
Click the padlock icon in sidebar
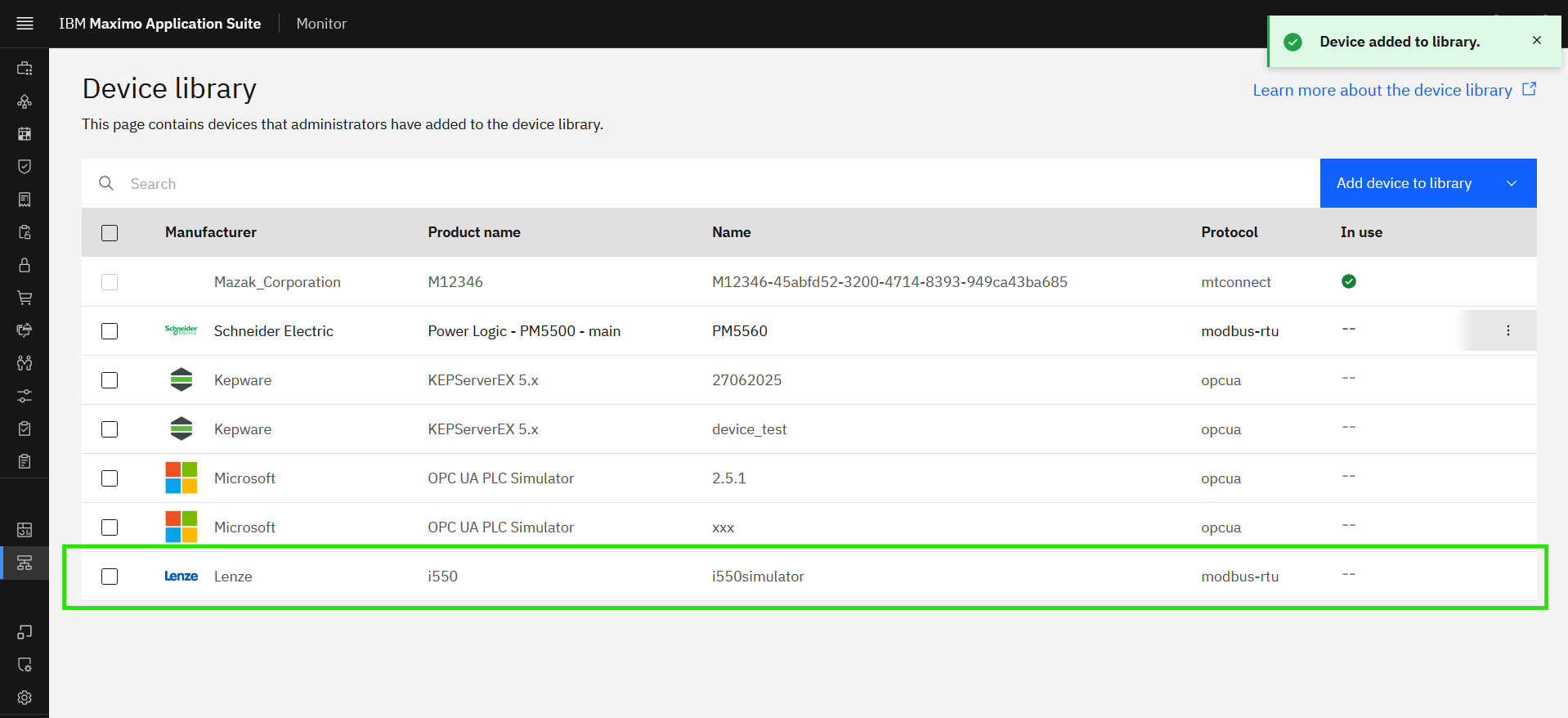25,265
